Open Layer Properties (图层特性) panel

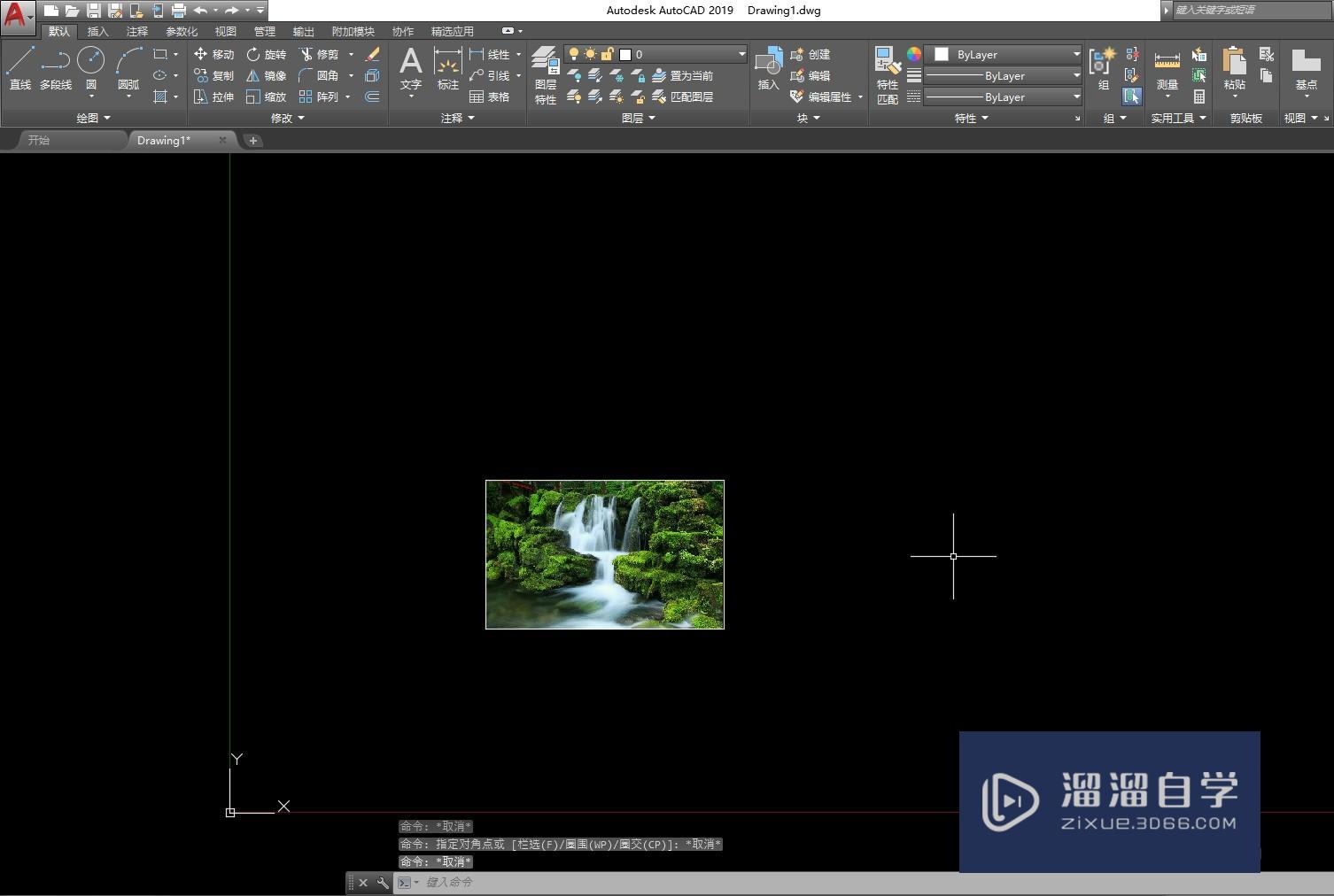click(x=545, y=74)
